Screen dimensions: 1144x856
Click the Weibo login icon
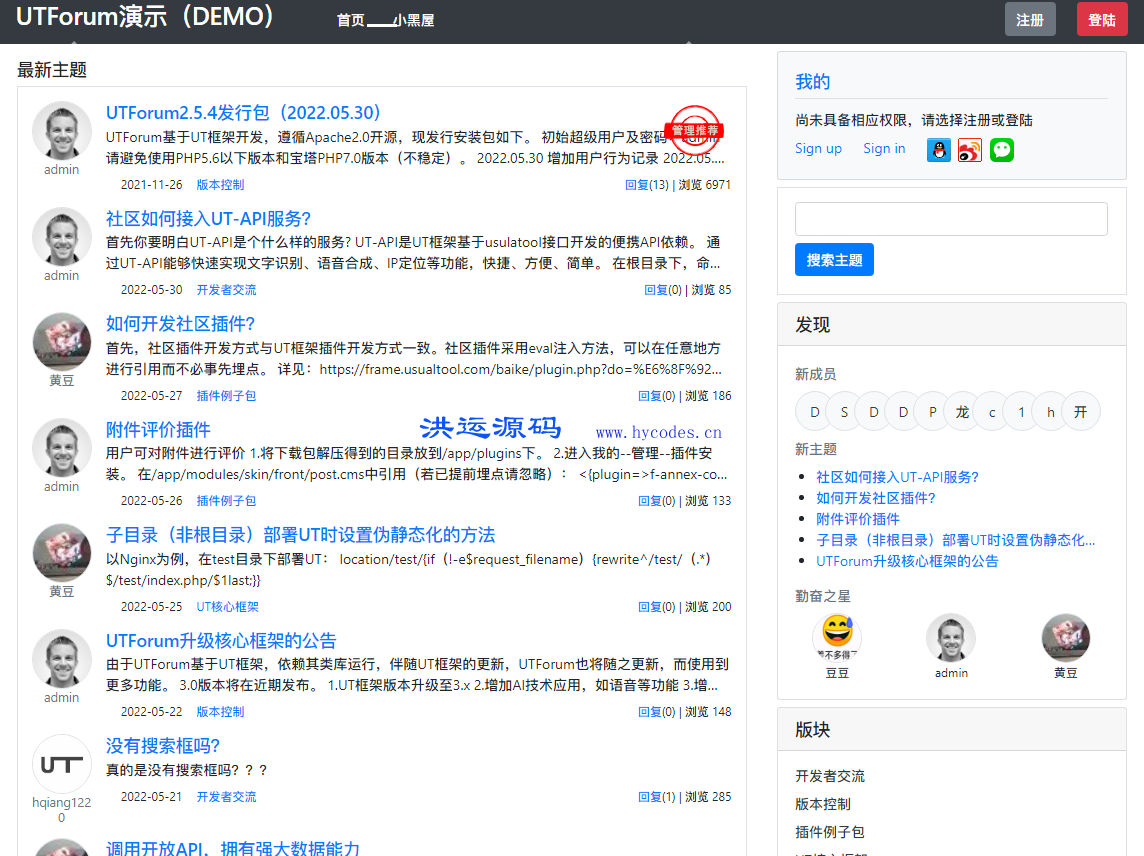click(x=970, y=150)
